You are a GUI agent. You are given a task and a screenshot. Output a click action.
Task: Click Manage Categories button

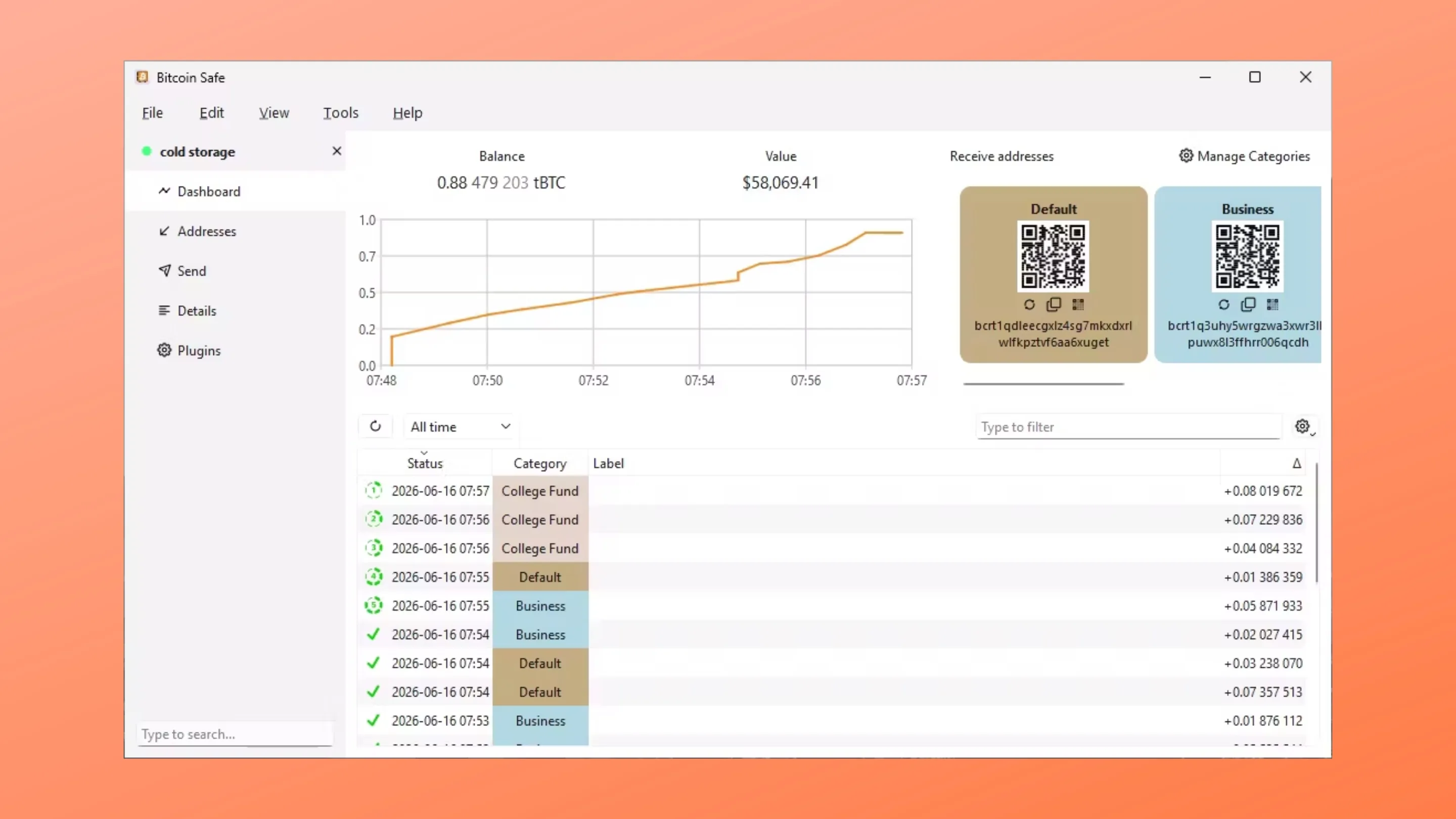1244,156
